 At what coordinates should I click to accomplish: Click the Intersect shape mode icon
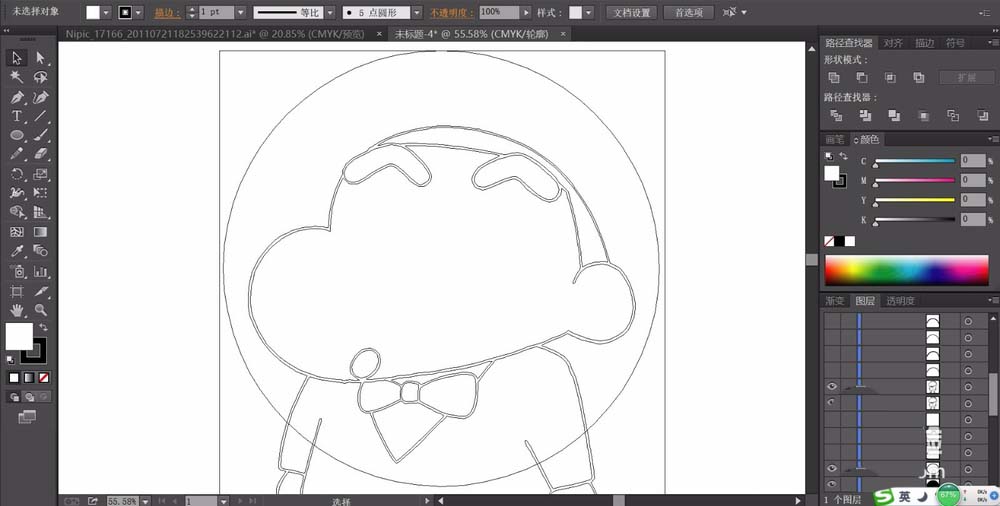(890, 78)
